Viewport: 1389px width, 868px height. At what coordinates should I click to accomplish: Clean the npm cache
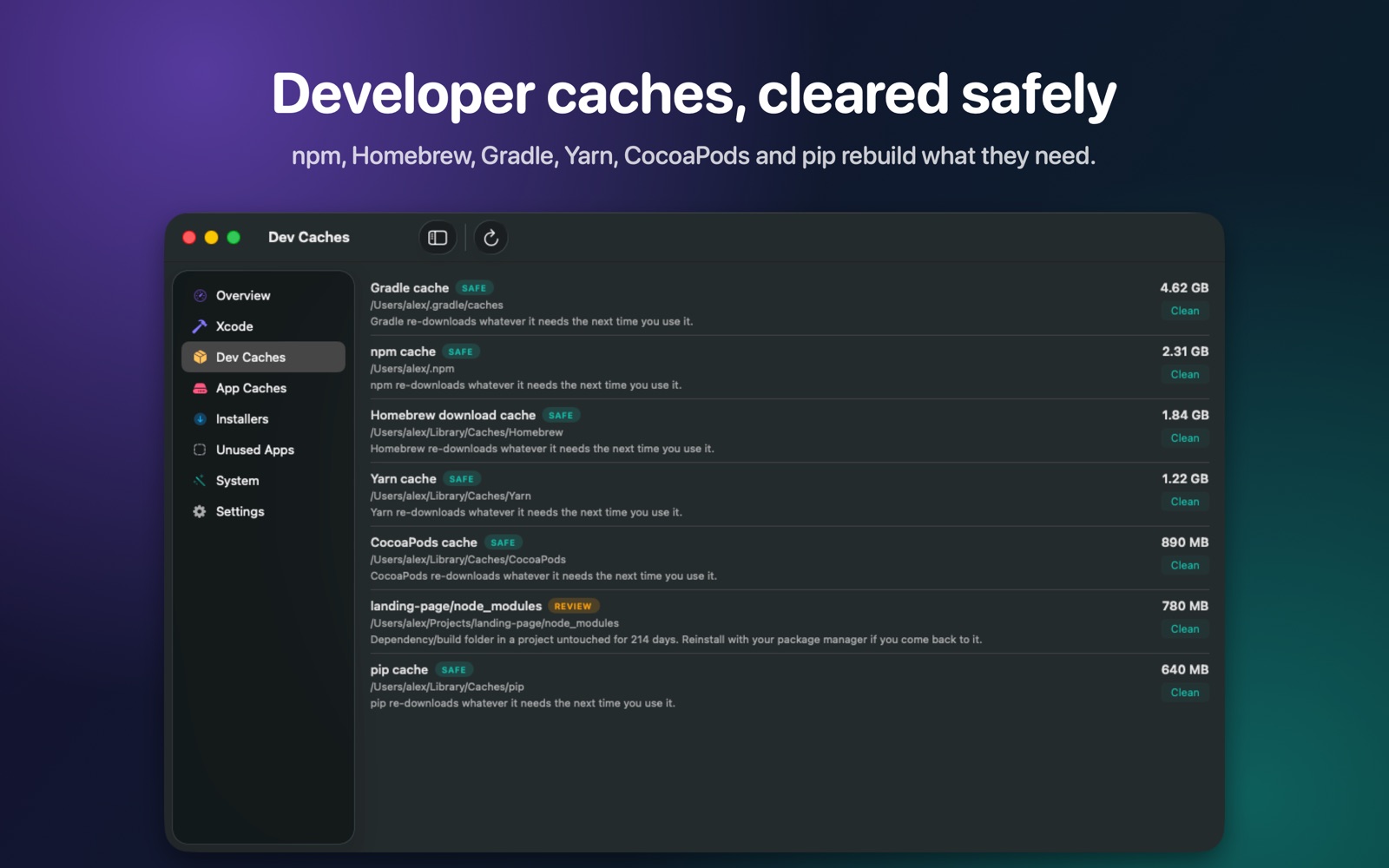1185,375
